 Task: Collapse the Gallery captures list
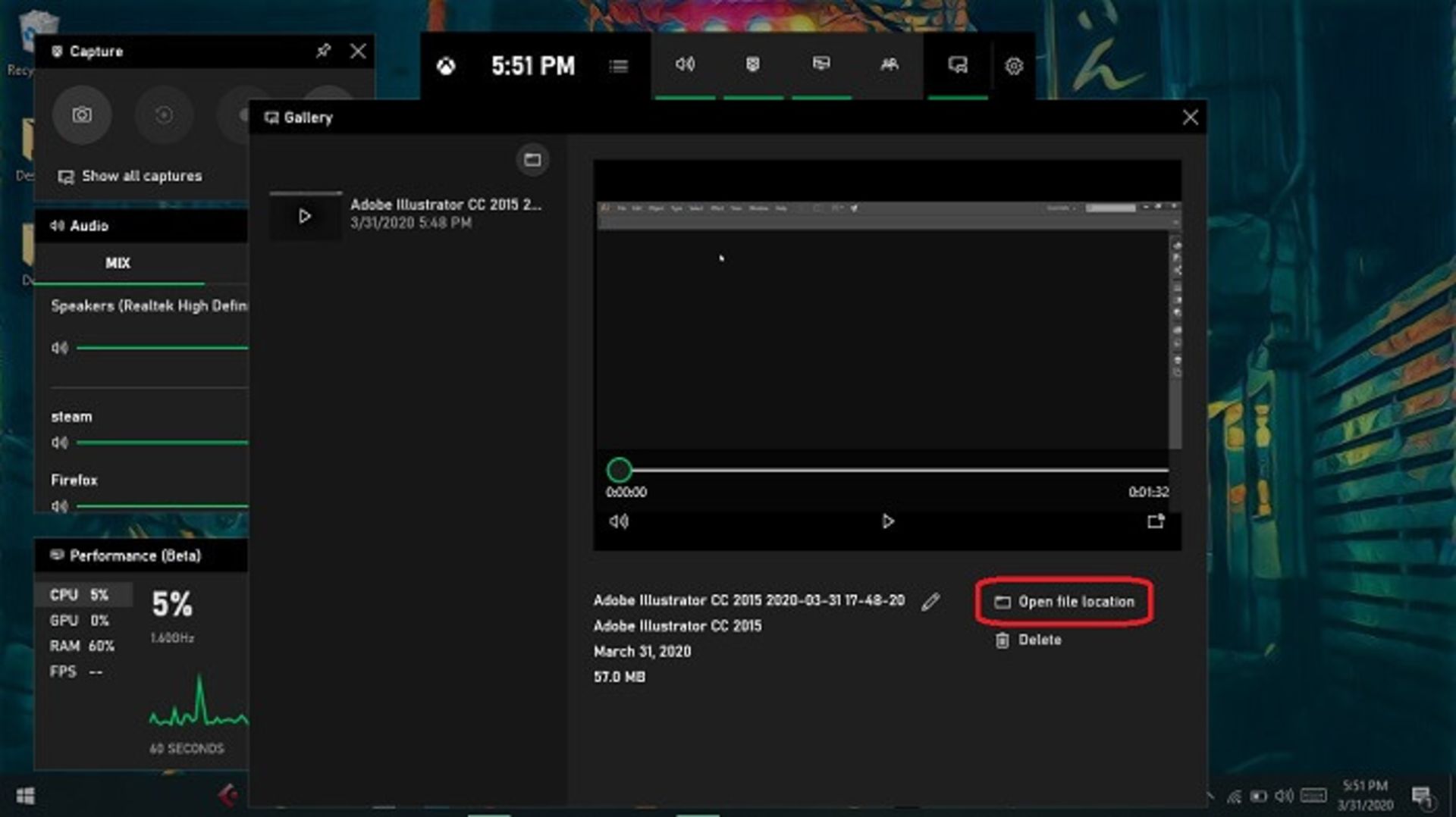point(533,159)
